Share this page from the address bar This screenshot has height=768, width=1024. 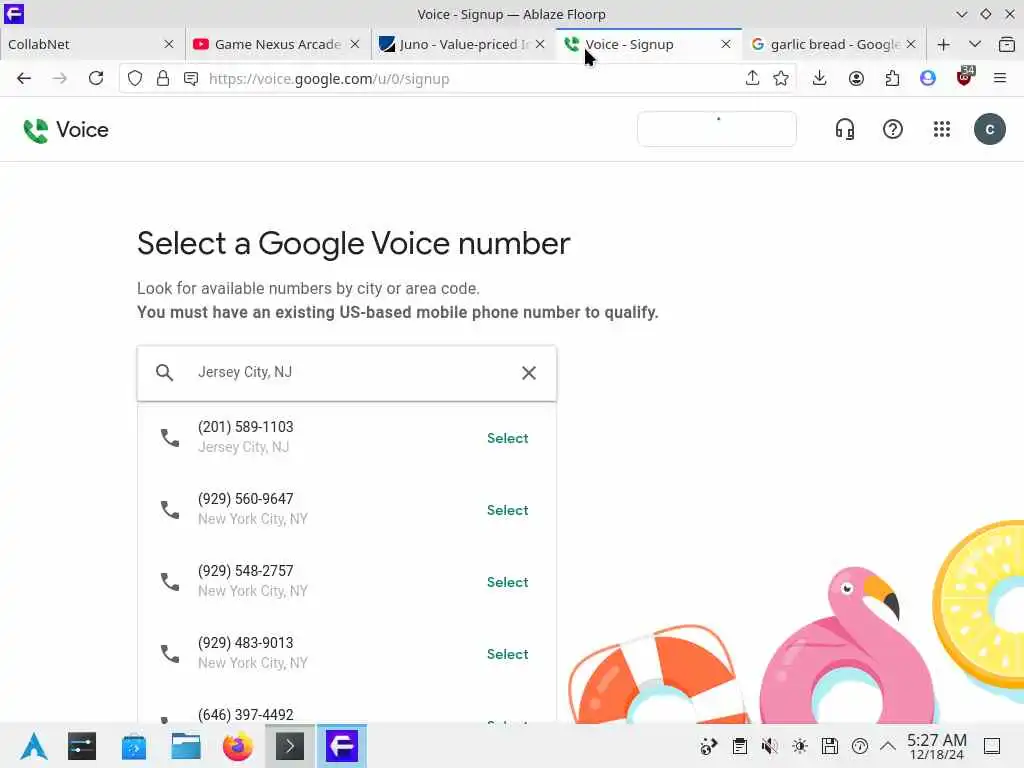click(x=752, y=78)
